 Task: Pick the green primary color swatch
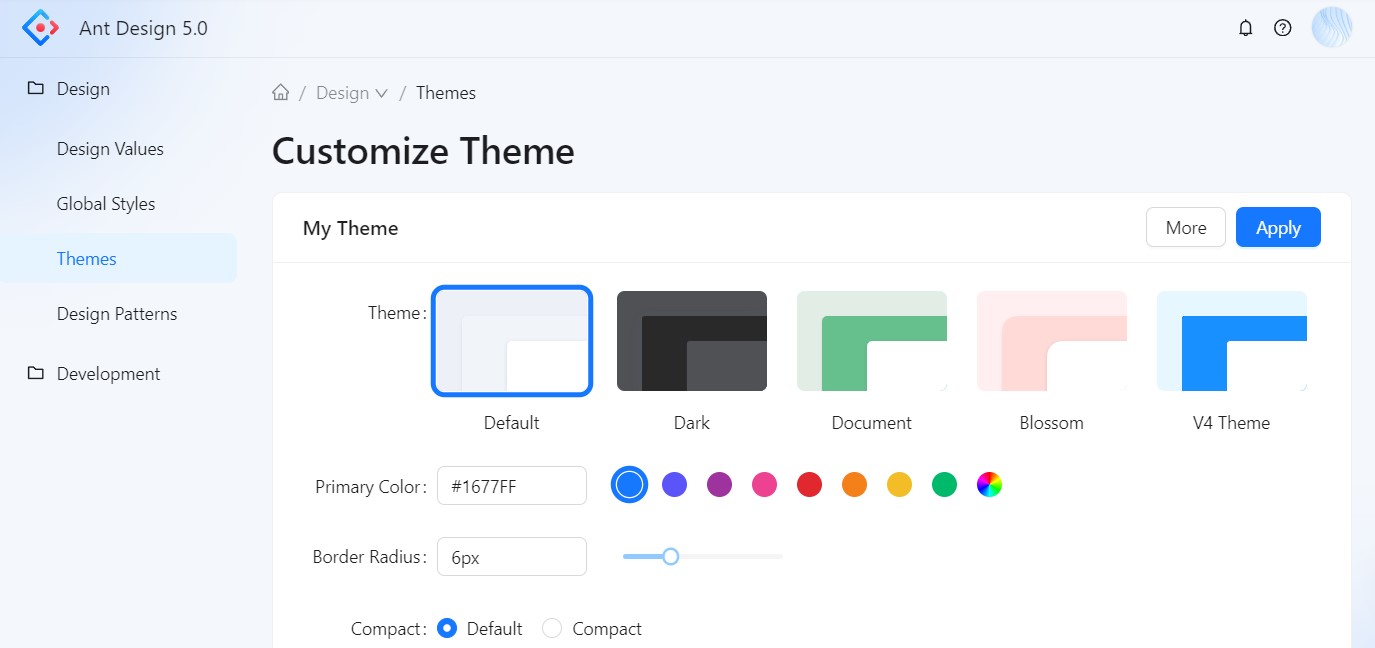(944, 485)
